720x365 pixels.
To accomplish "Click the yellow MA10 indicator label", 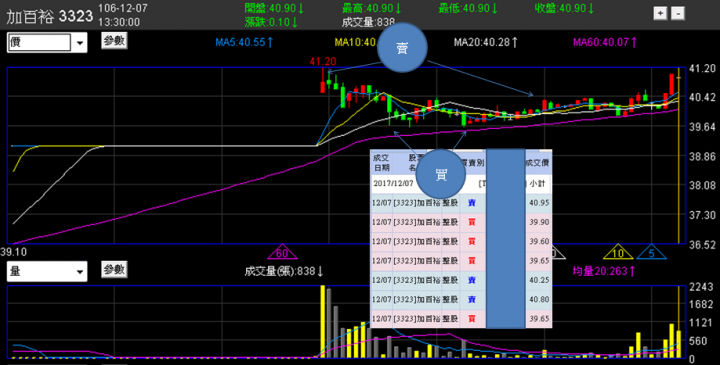I will 356,42.
